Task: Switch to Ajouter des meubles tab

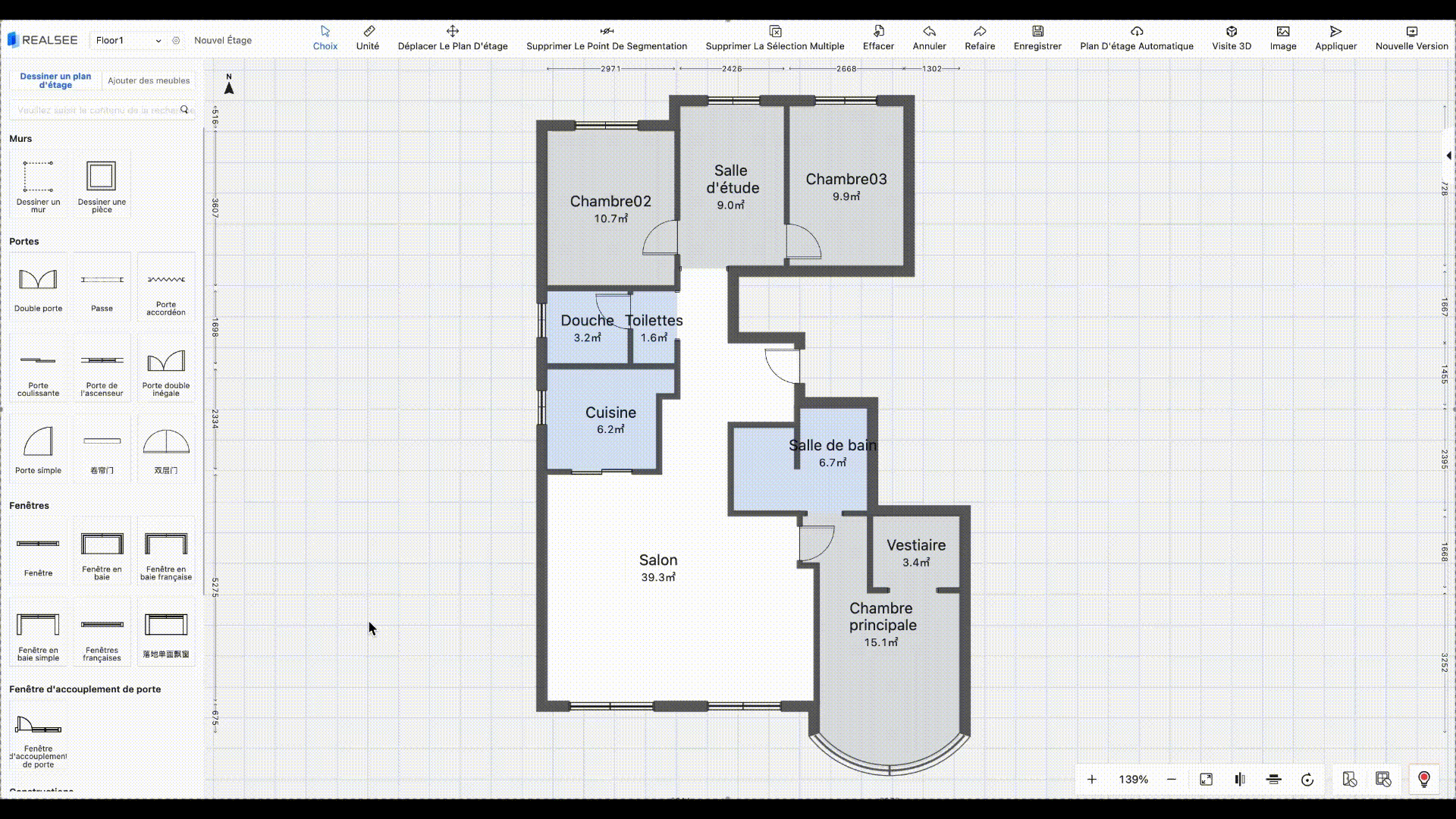Action: [x=149, y=80]
